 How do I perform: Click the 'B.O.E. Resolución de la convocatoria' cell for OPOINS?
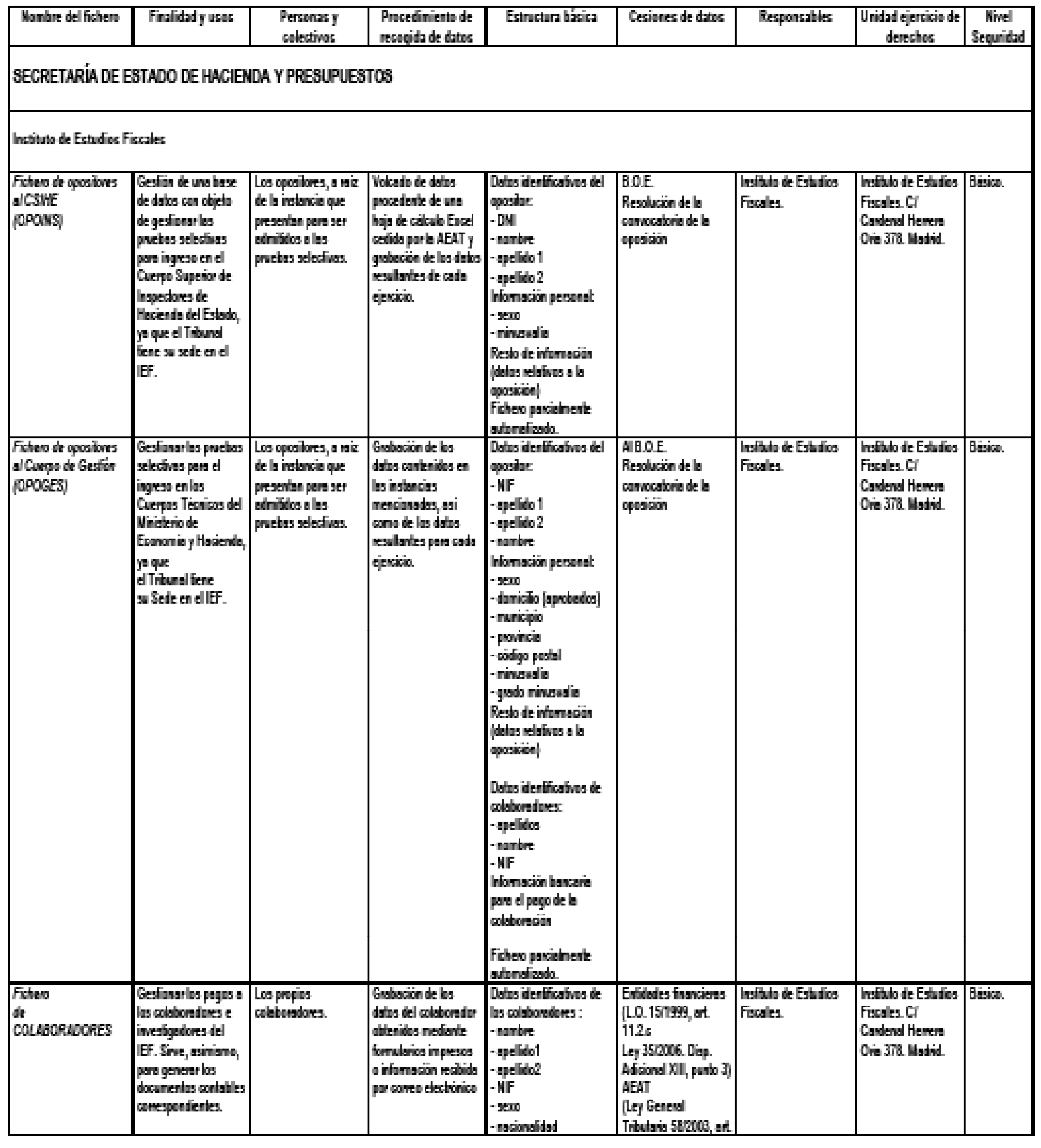[x=677, y=304]
